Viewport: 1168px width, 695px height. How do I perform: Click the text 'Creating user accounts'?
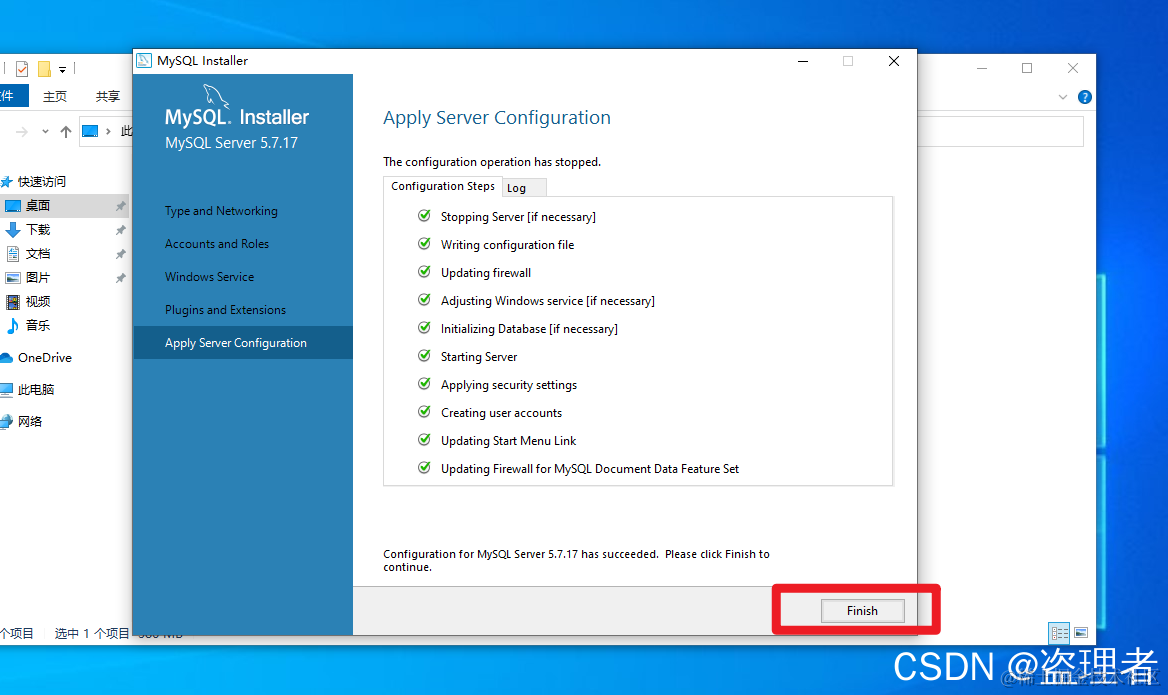[501, 413]
